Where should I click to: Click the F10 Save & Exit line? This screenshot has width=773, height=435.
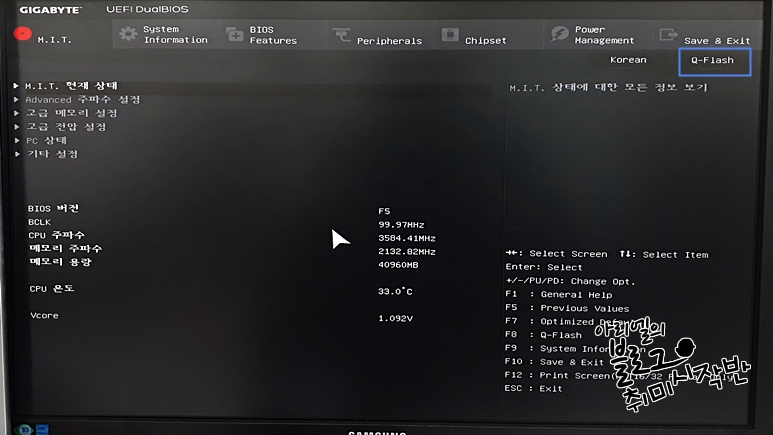point(554,362)
